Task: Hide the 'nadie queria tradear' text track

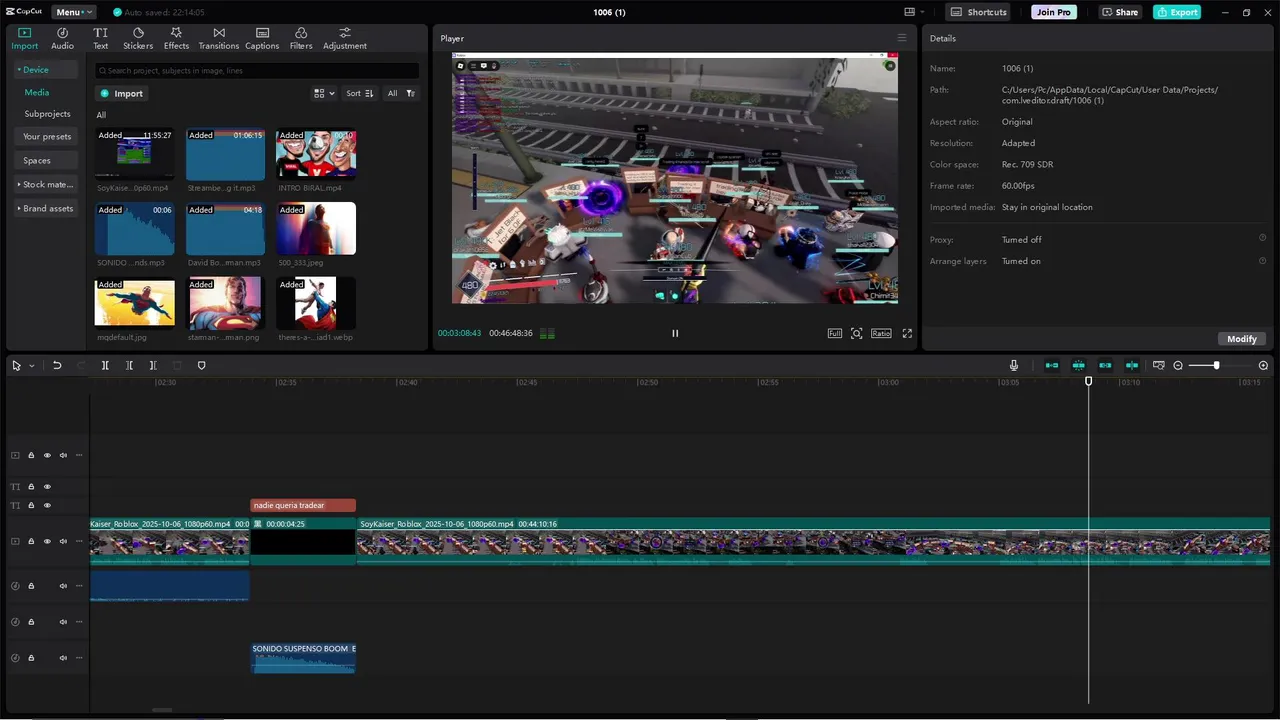Action: pos(47,505)
